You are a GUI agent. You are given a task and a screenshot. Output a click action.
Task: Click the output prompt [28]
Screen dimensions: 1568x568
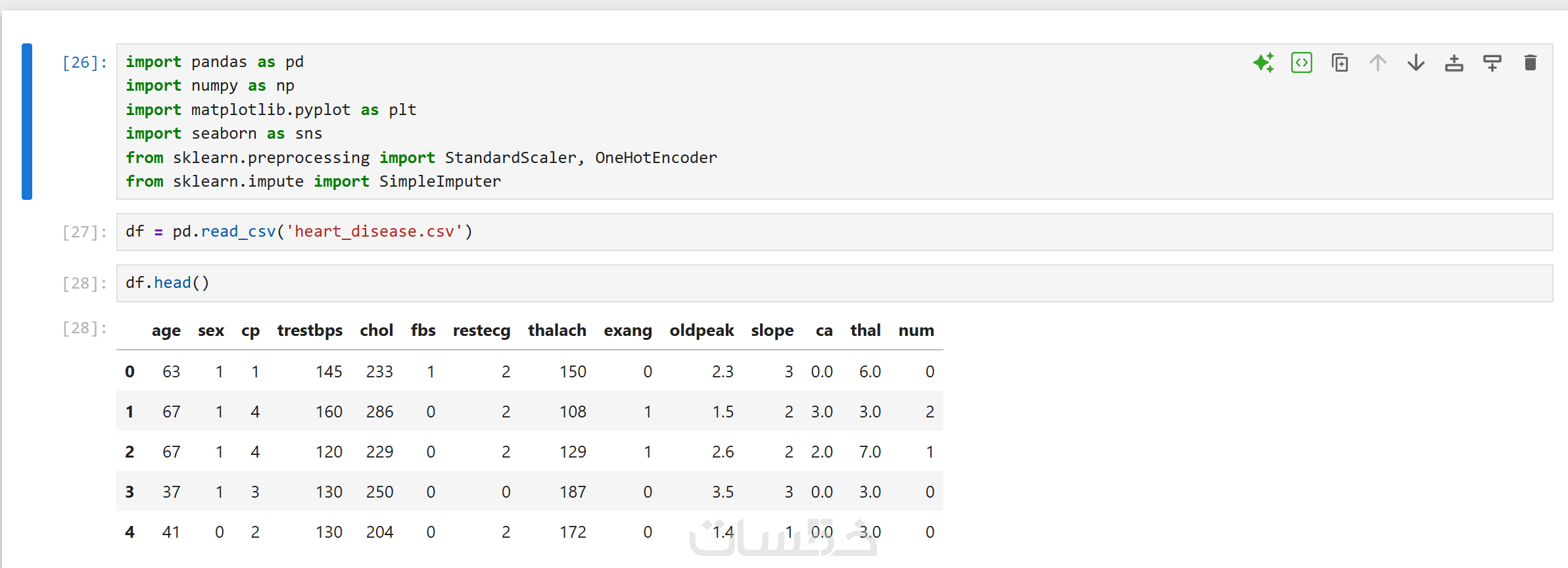click(x=84, y=328)
